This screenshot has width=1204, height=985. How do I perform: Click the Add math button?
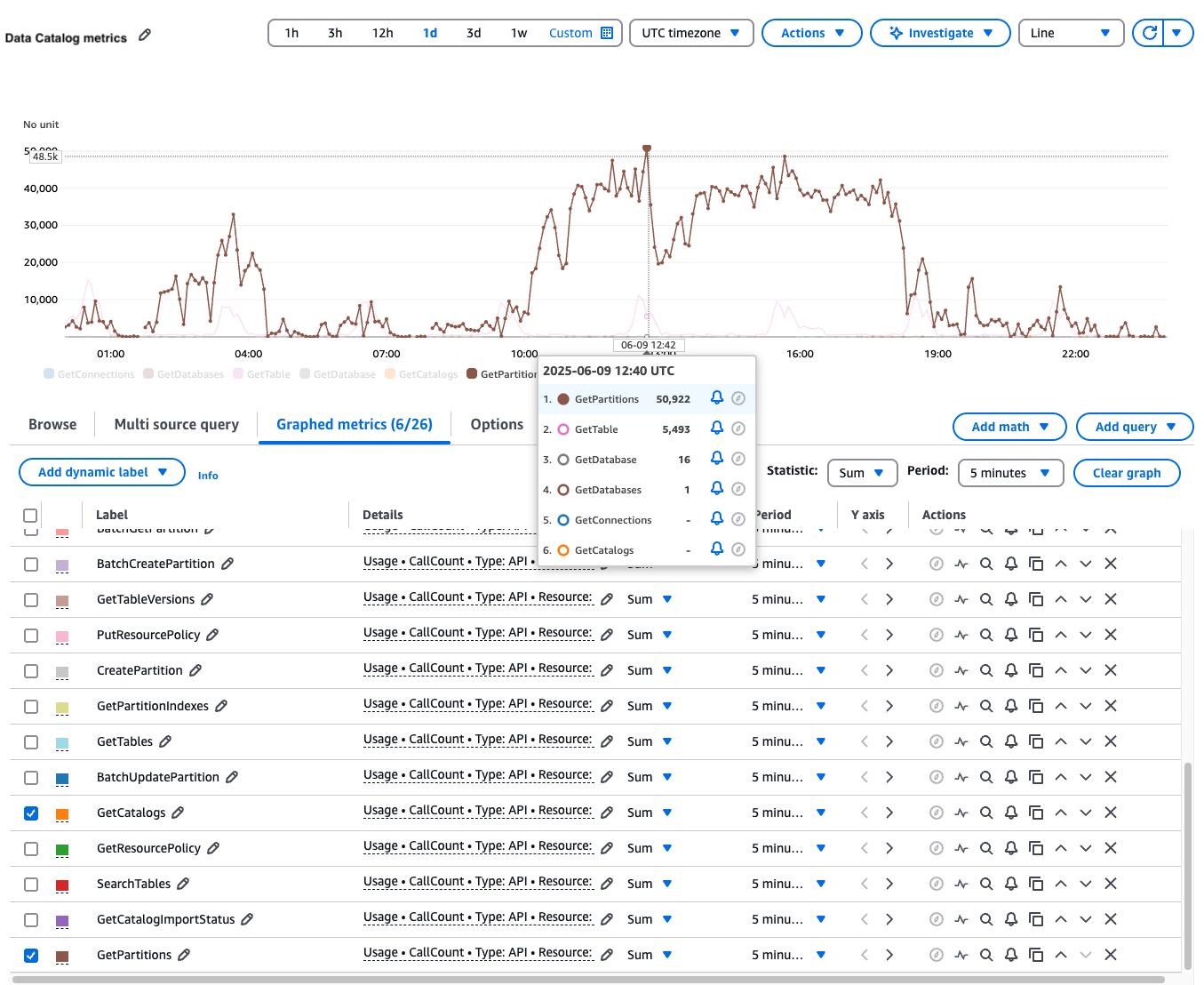1009,427
